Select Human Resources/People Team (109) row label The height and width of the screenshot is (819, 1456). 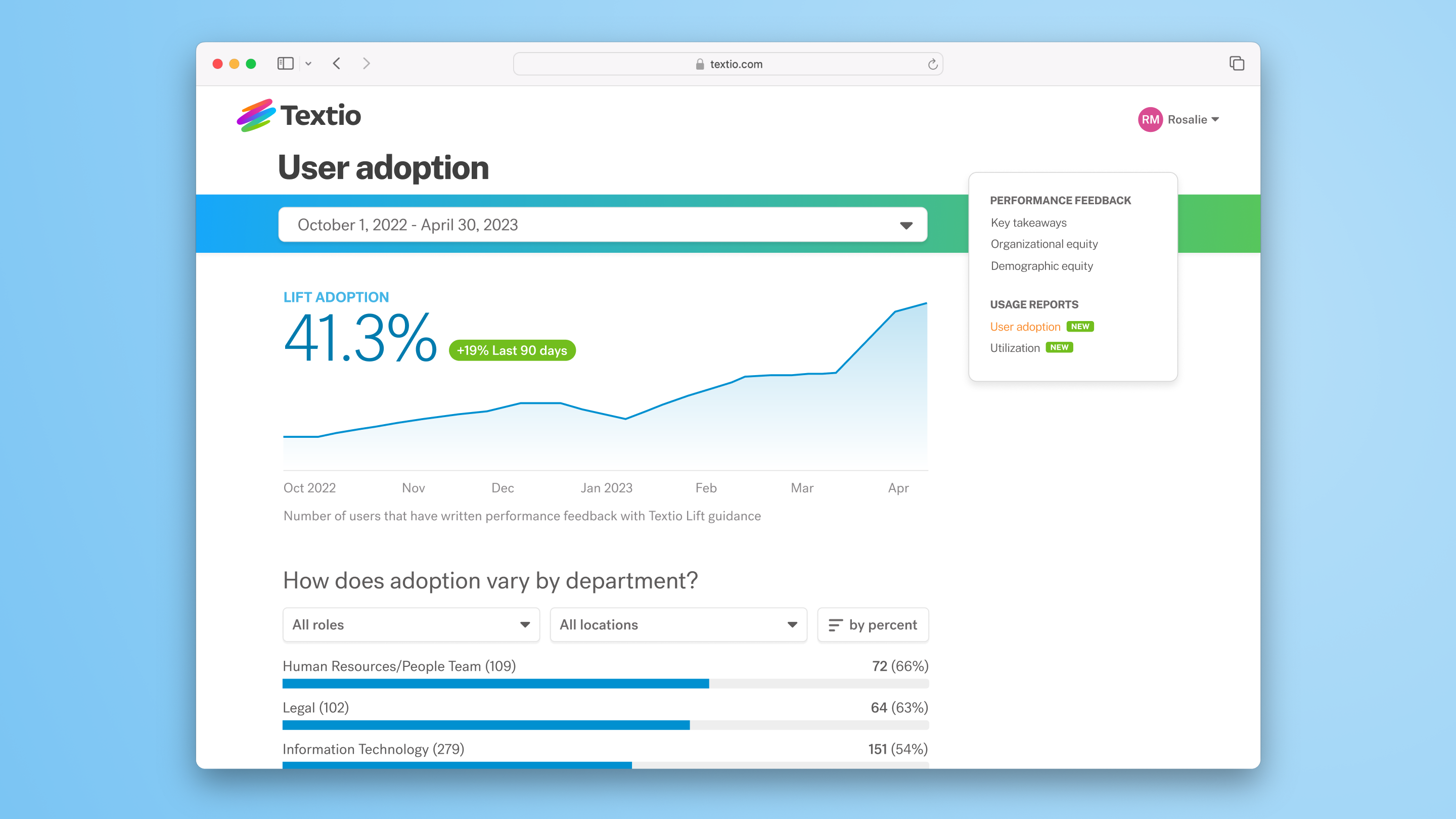(399, 666)
